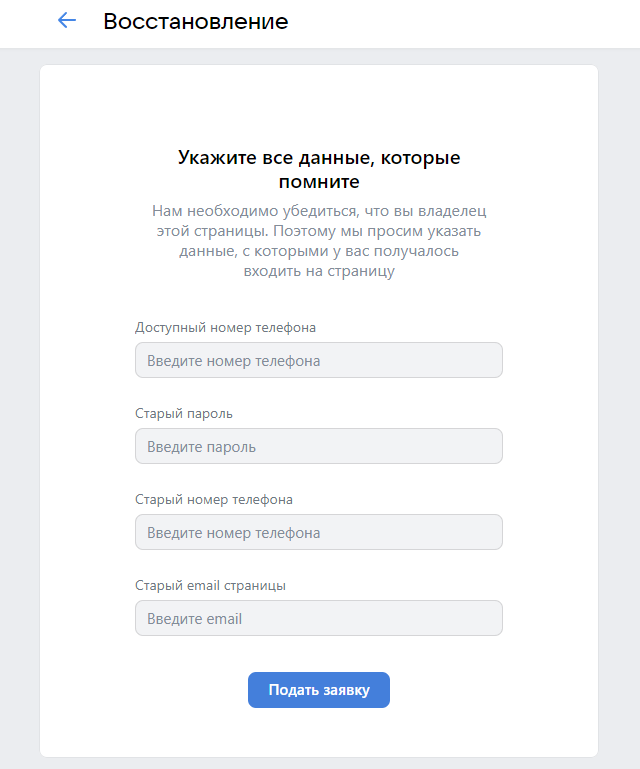This screenshot has height=769, width=640.
Task: Click the gray explanation paragraph under the heading
Action: (x=318, y=241)
